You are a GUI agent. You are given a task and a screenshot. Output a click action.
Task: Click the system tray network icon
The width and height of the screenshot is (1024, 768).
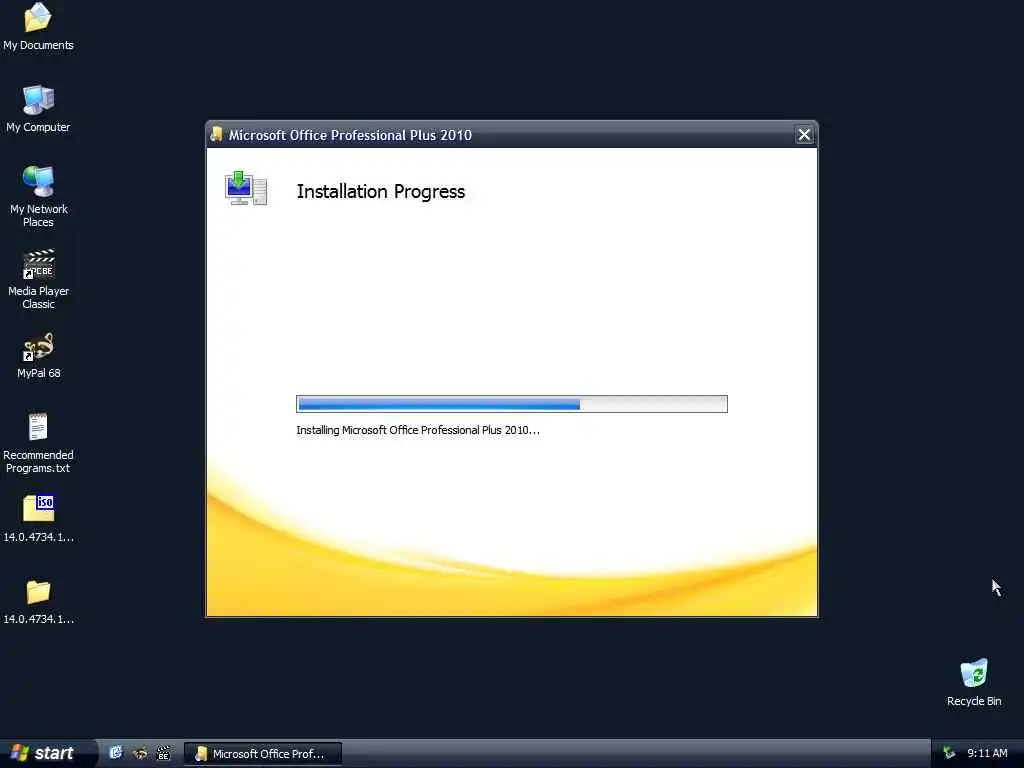coord(949,753)
